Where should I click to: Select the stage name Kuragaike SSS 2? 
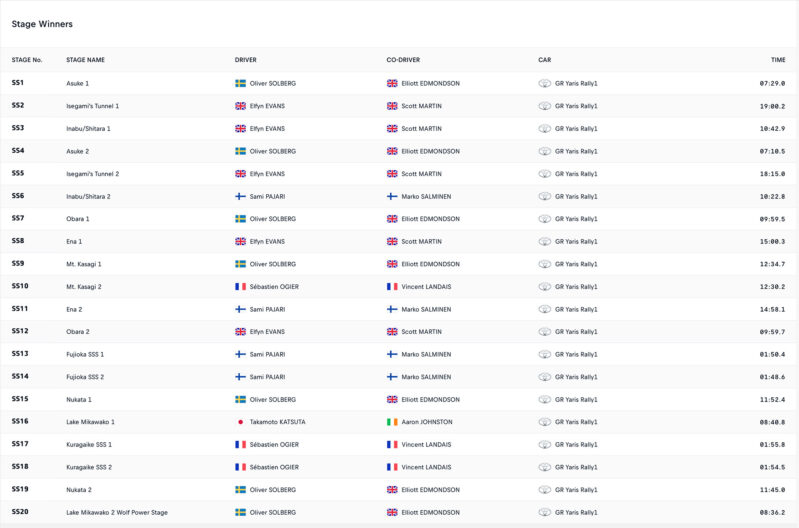pyautogui.click(x=89, y=467)
